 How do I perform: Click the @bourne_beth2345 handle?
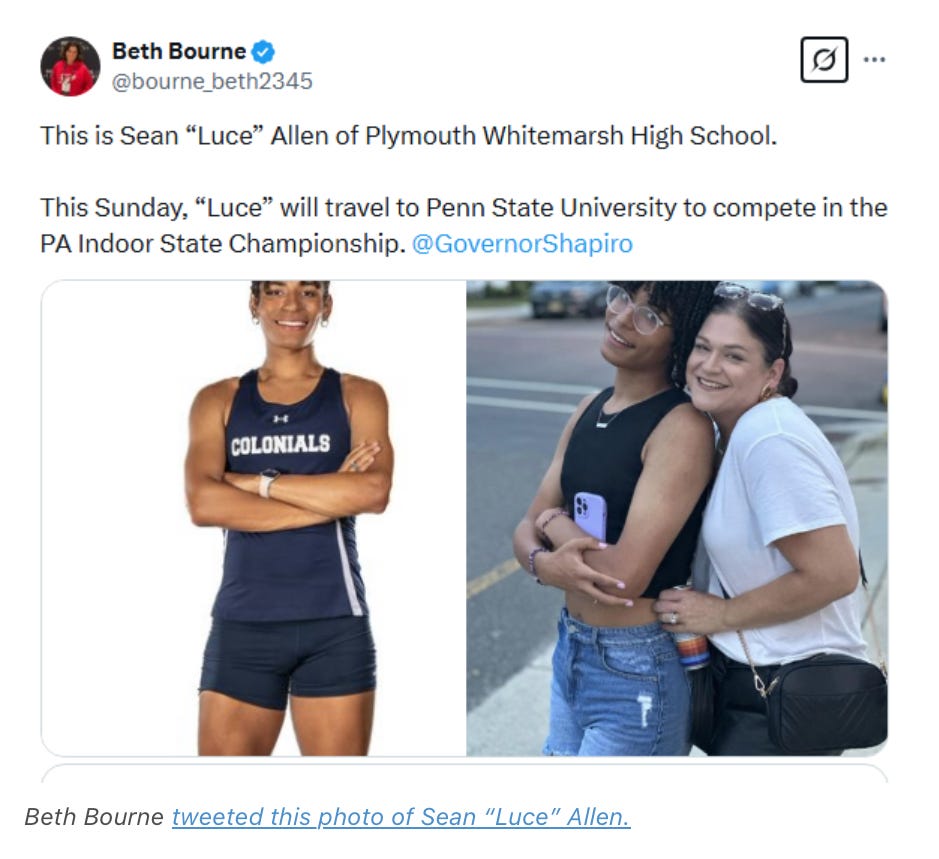point(212,81)
